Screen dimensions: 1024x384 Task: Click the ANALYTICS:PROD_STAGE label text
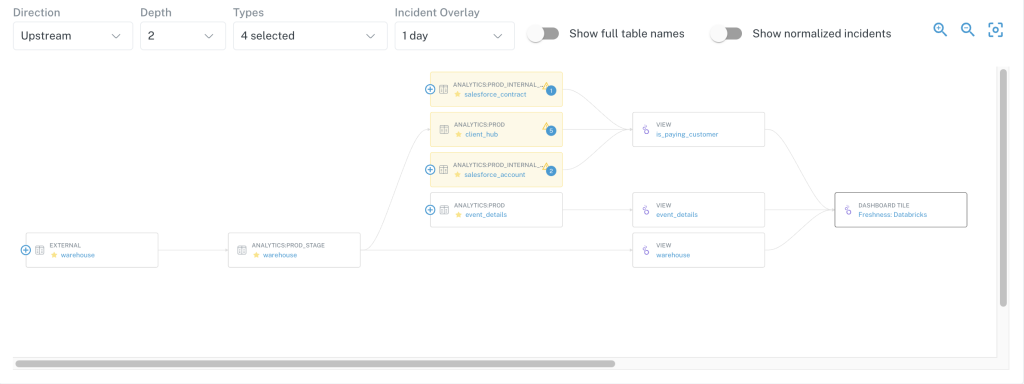(x=288, y=246)
